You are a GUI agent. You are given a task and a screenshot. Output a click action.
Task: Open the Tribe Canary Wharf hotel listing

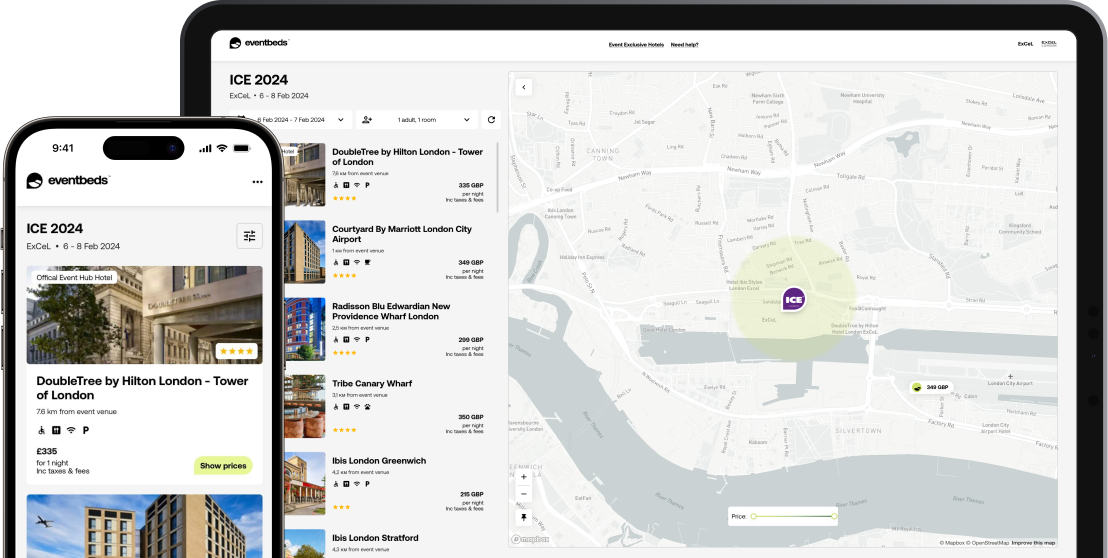[372, 383]
